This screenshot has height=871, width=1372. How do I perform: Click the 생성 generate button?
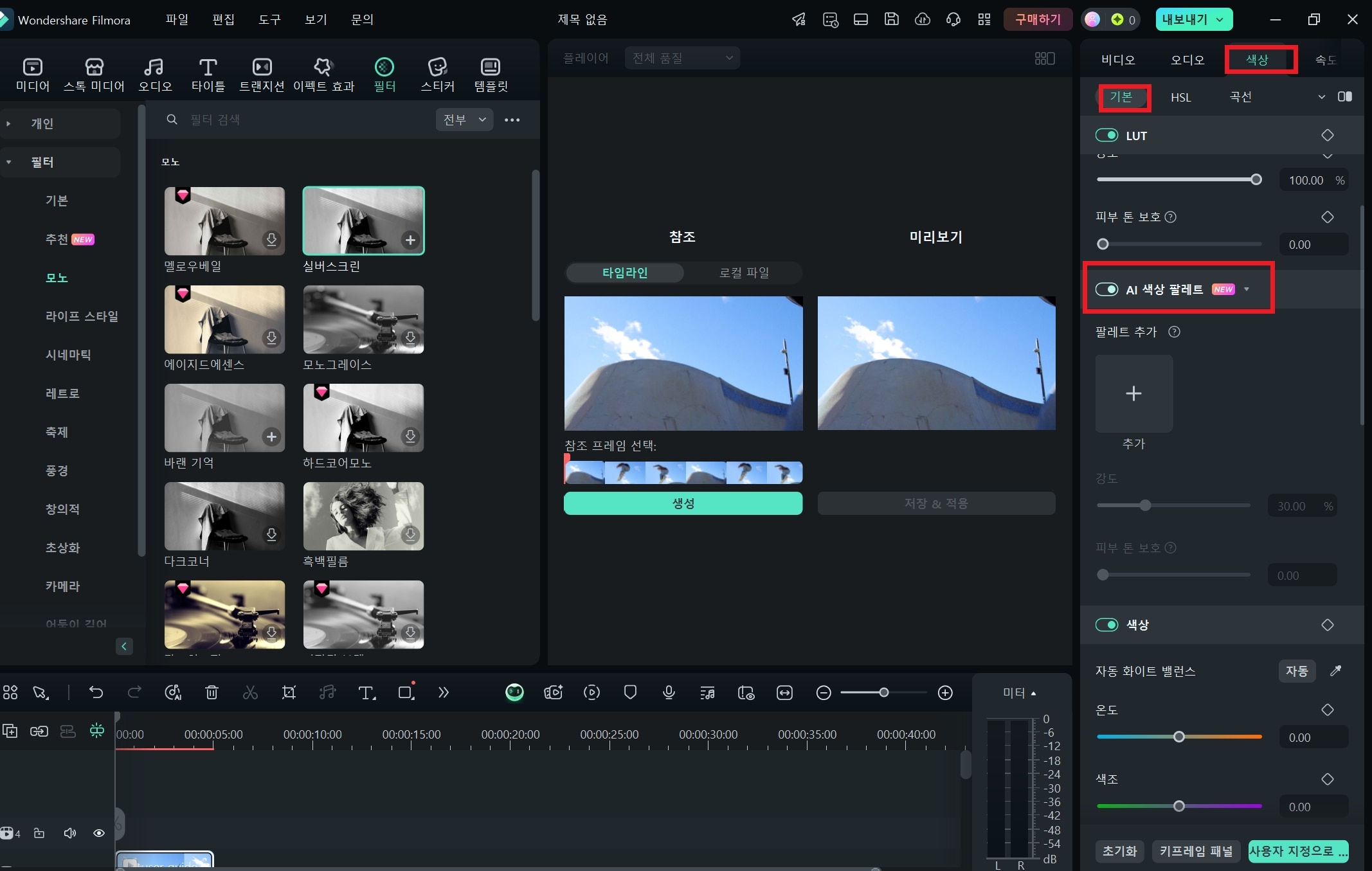click(x=683, y=503)
